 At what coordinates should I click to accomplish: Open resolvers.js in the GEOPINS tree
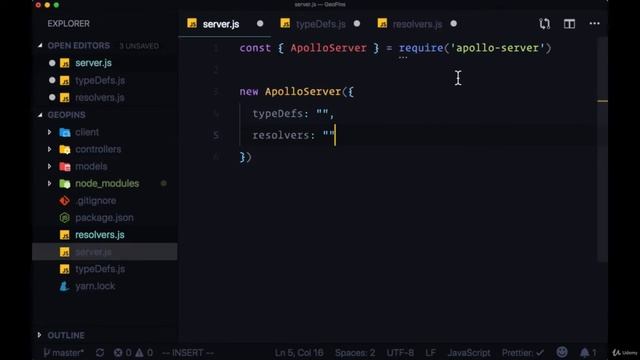pyautogui.click(x=100, y=235)
